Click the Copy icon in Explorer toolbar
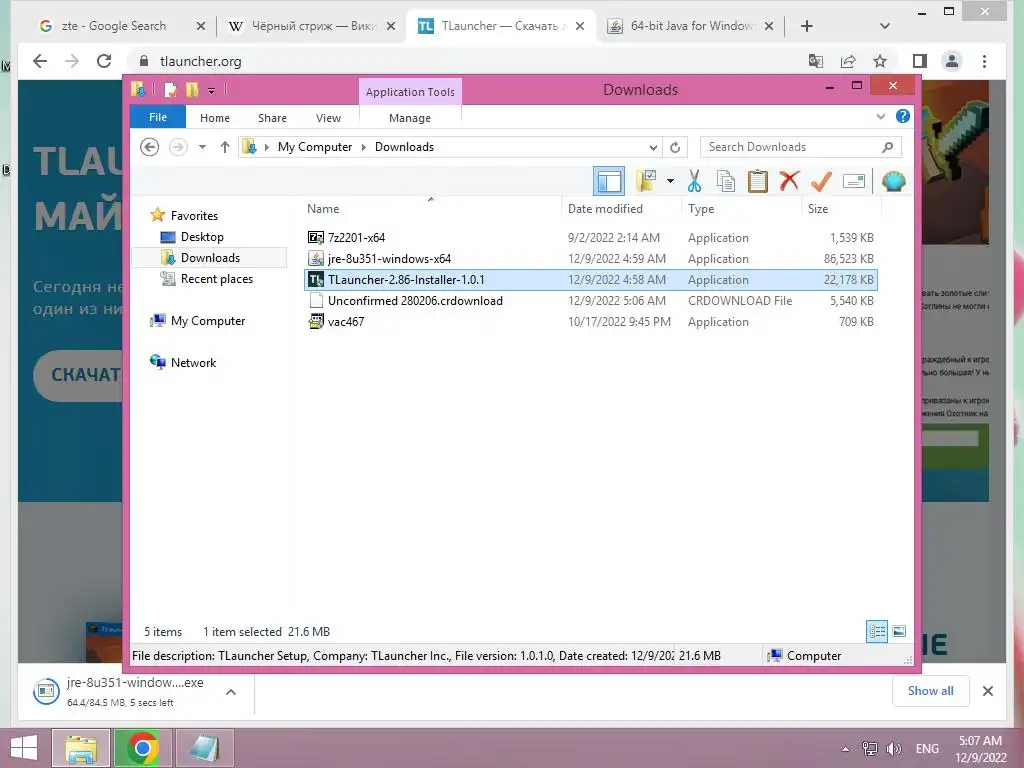 [726, 181]
